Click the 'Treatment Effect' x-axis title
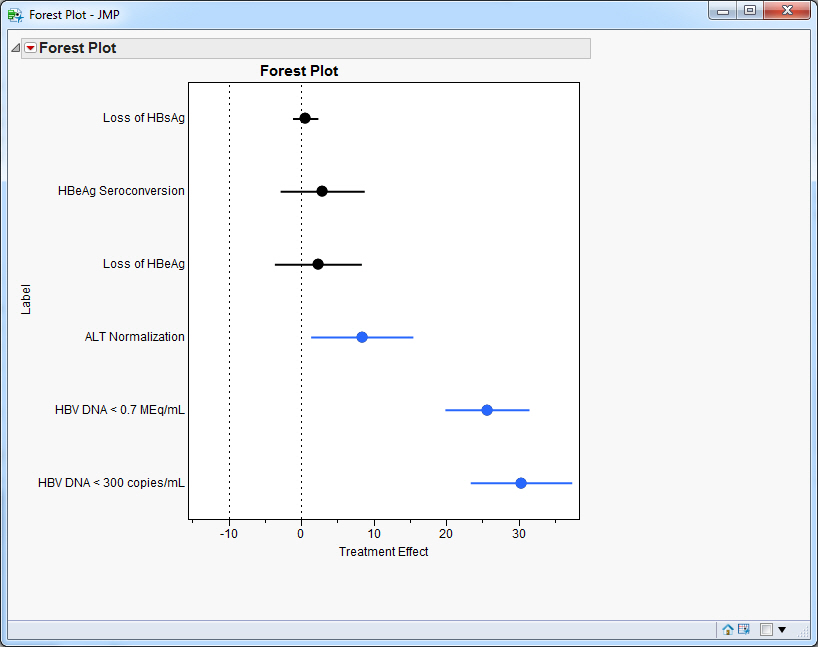 (383, 552)
